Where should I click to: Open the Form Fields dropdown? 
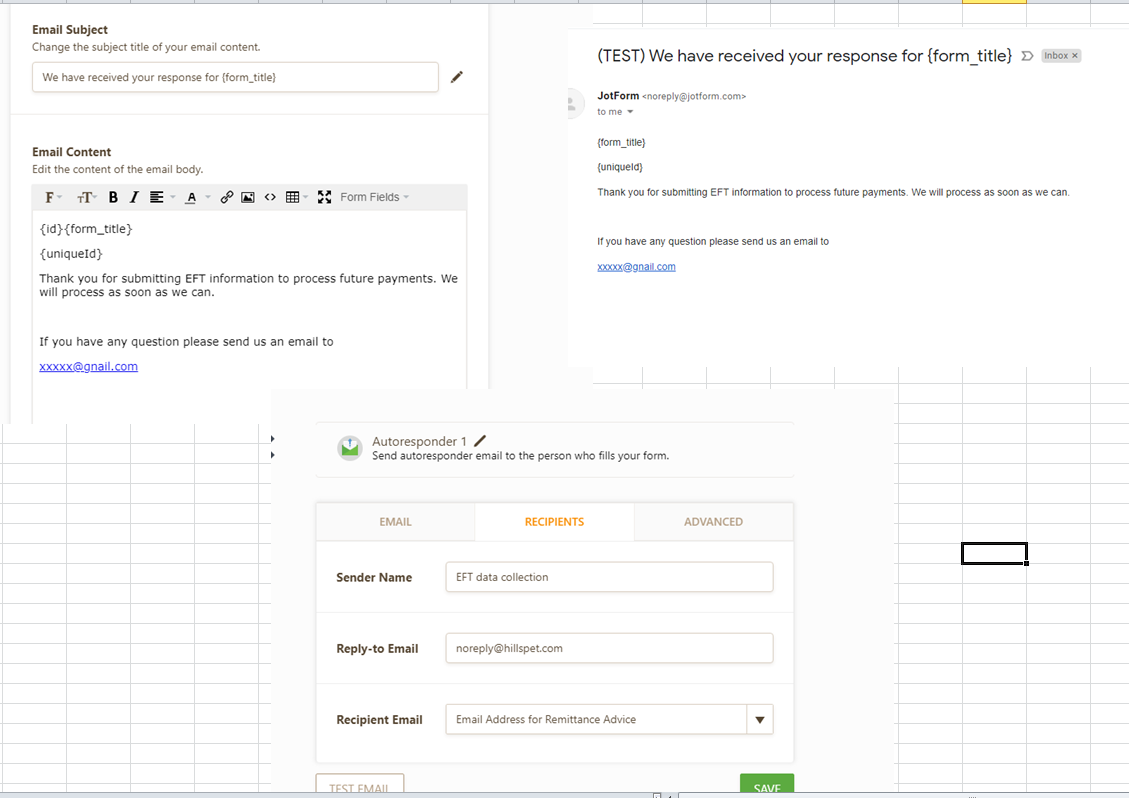(374, 197)
